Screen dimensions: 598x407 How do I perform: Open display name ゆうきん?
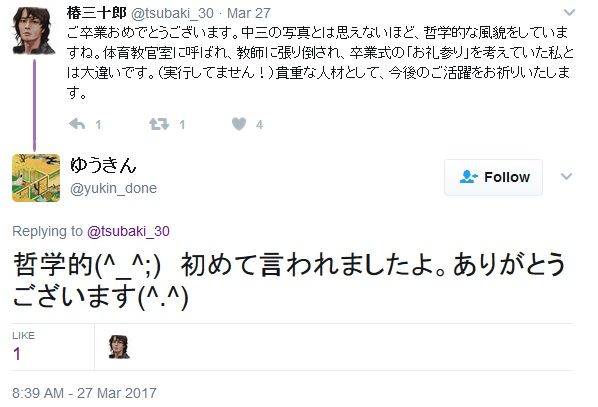(x=103, y=165)
